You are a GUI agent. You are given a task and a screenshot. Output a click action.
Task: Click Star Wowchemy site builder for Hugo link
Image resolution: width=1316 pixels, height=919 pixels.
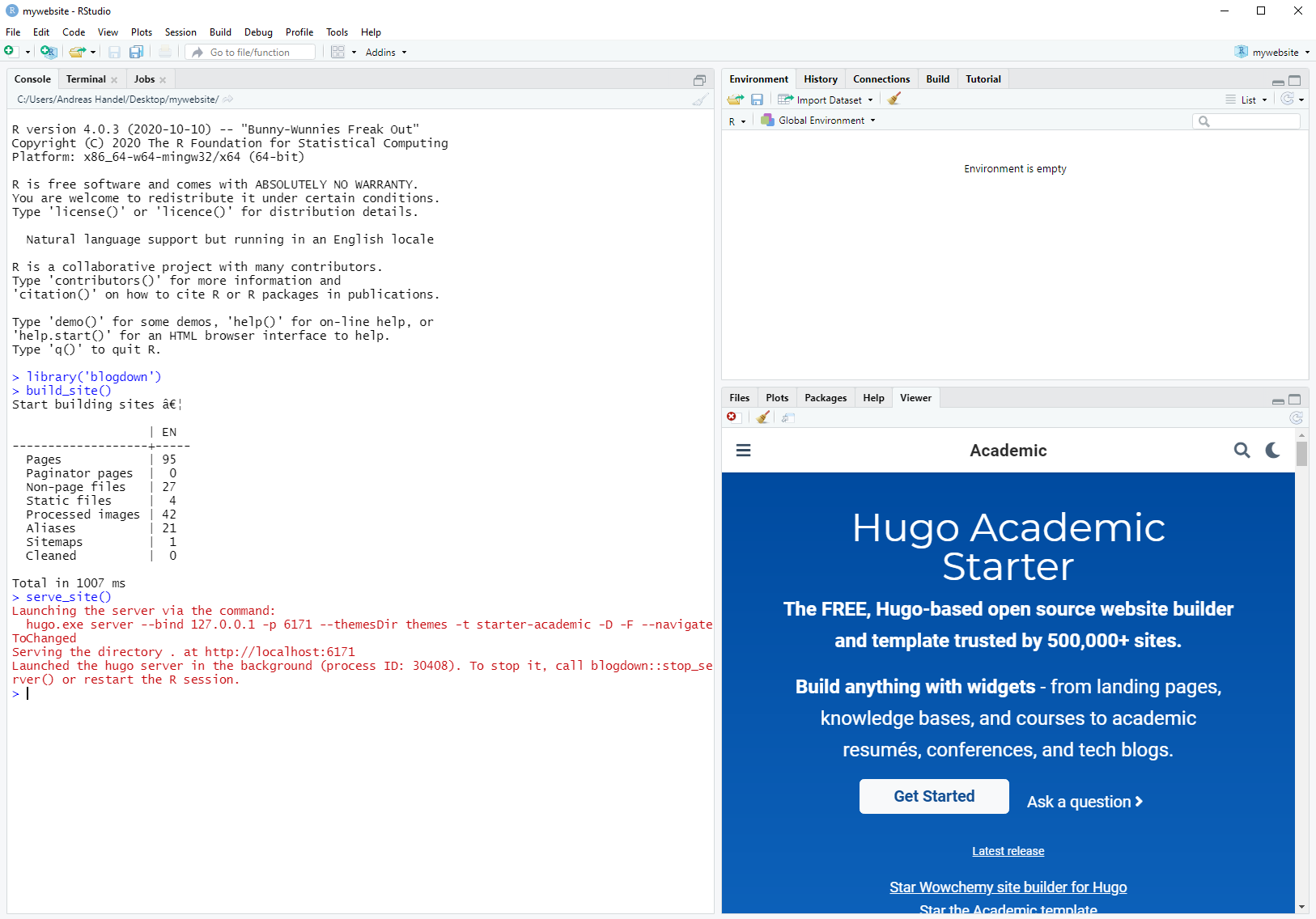[1008, 887]
